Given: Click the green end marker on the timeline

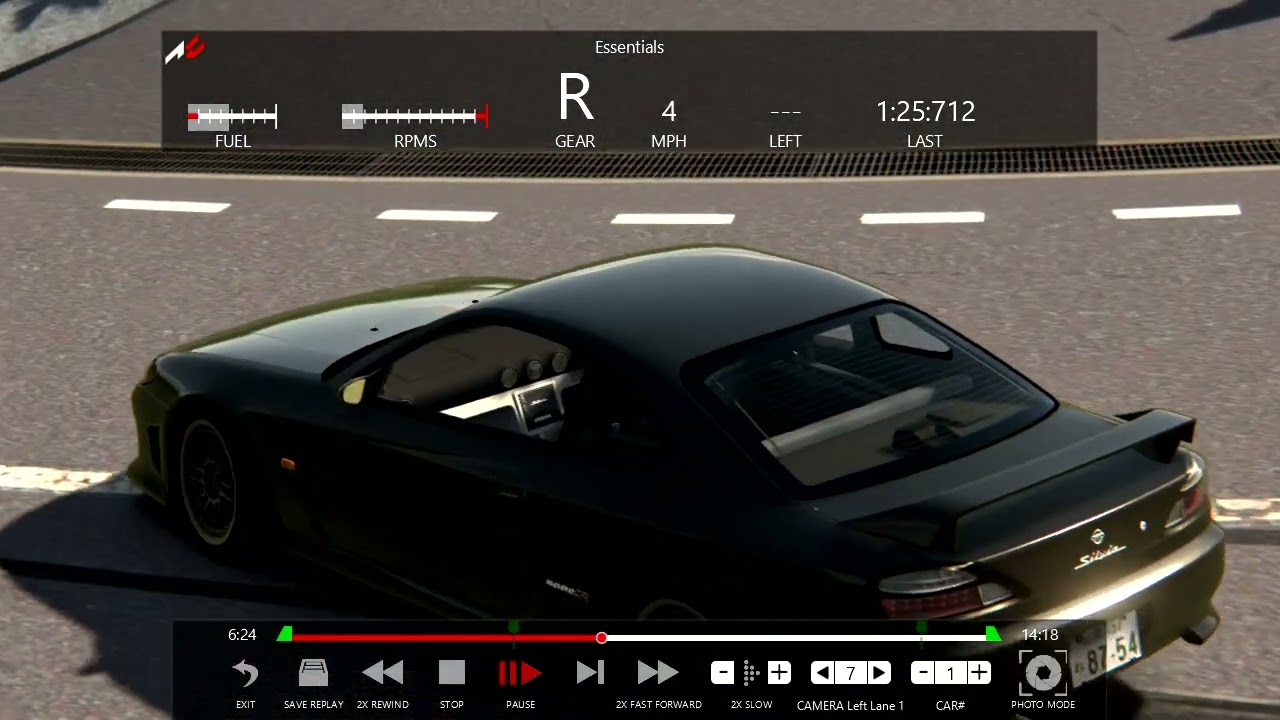Looking at the screenshot, I should (x=993, y=633).
